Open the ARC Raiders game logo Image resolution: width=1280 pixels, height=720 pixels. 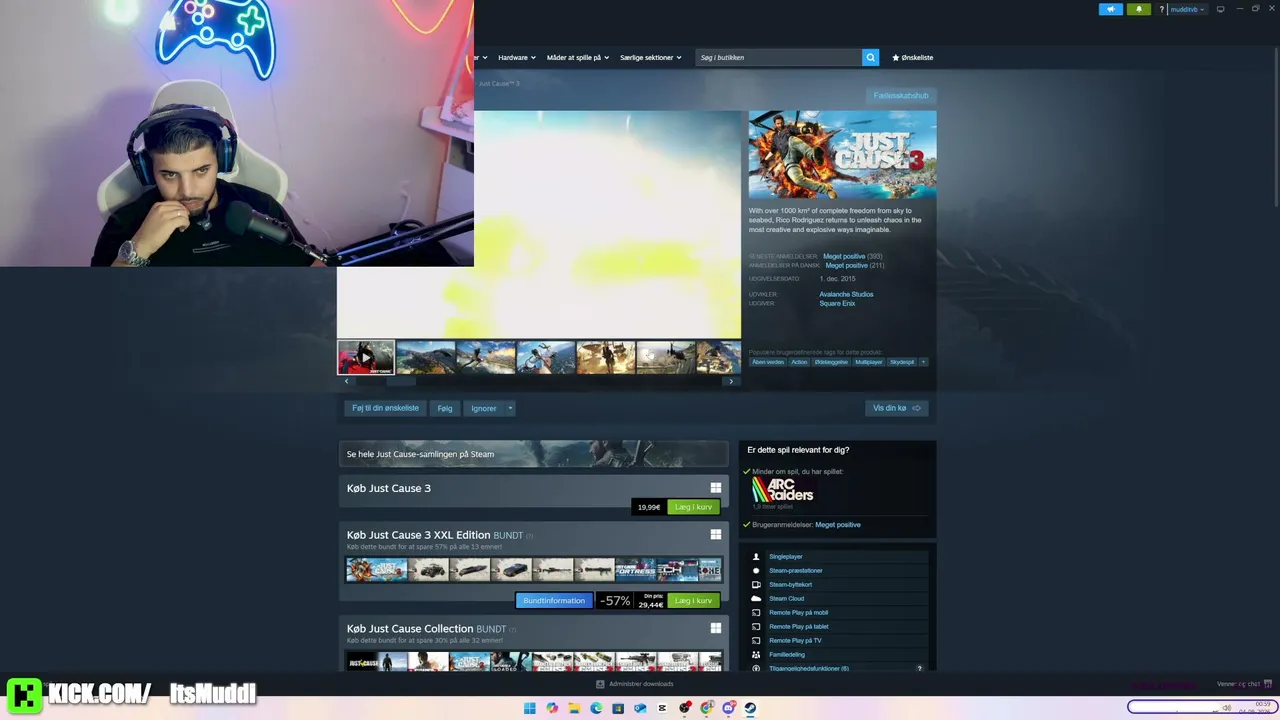(x=783, y=489)
